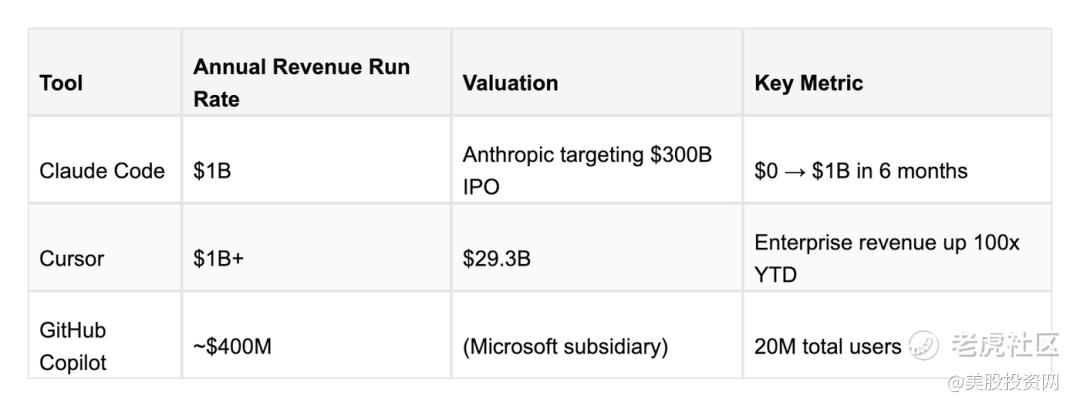Click the $29.3B valuation cell
1080x407 pixels.
496,259
